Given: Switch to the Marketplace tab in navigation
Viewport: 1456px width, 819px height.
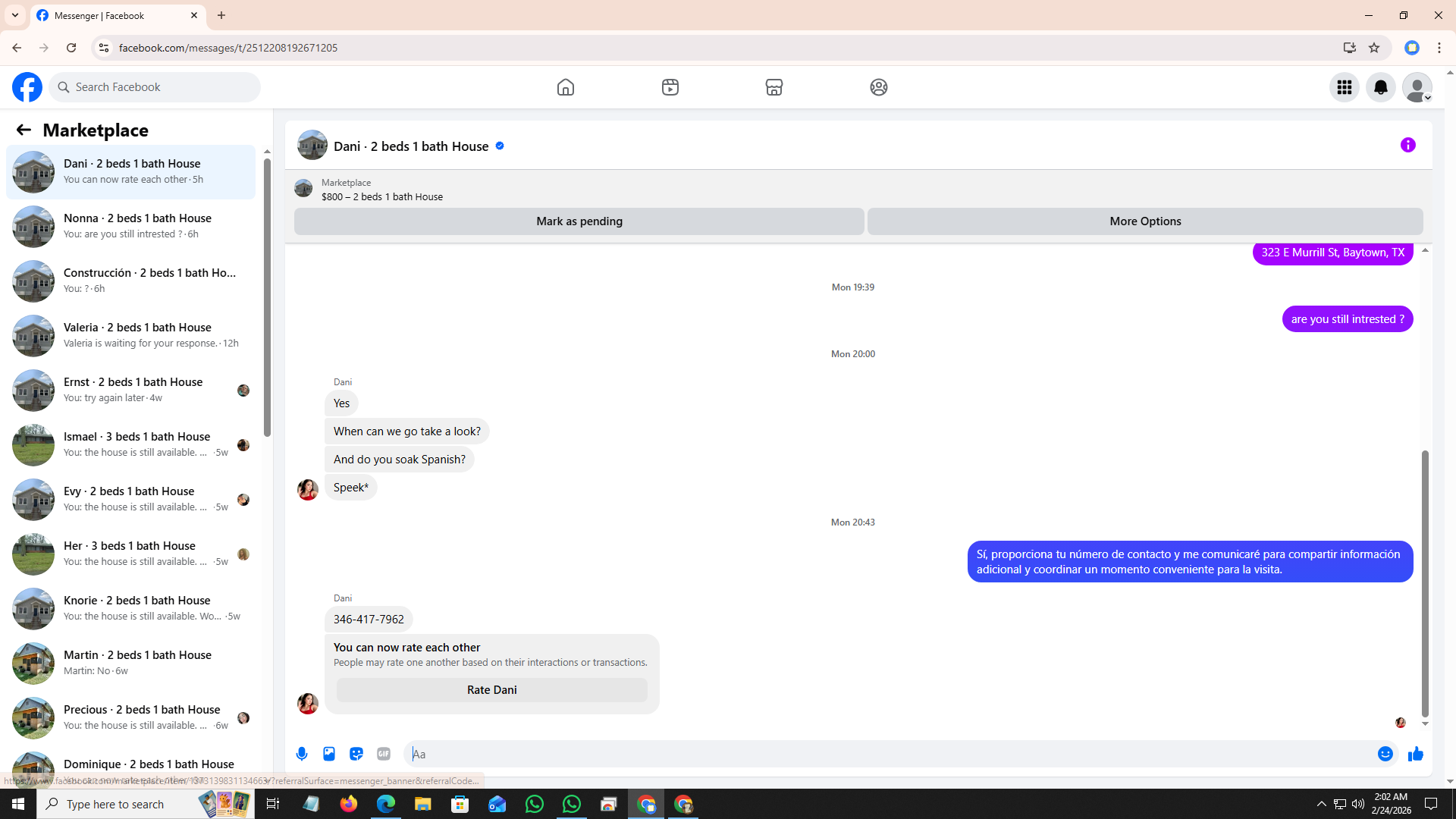Looking at the screenshot, I should point(773,87).
